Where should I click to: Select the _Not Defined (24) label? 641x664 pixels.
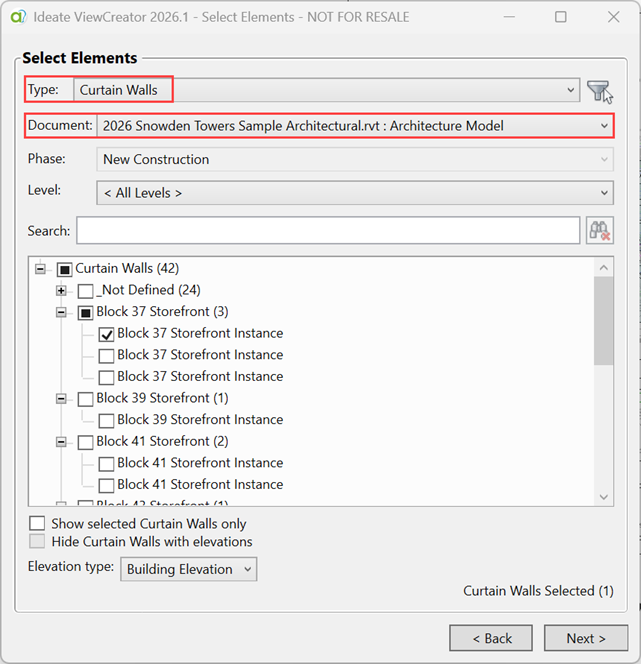tap(149, 290)
